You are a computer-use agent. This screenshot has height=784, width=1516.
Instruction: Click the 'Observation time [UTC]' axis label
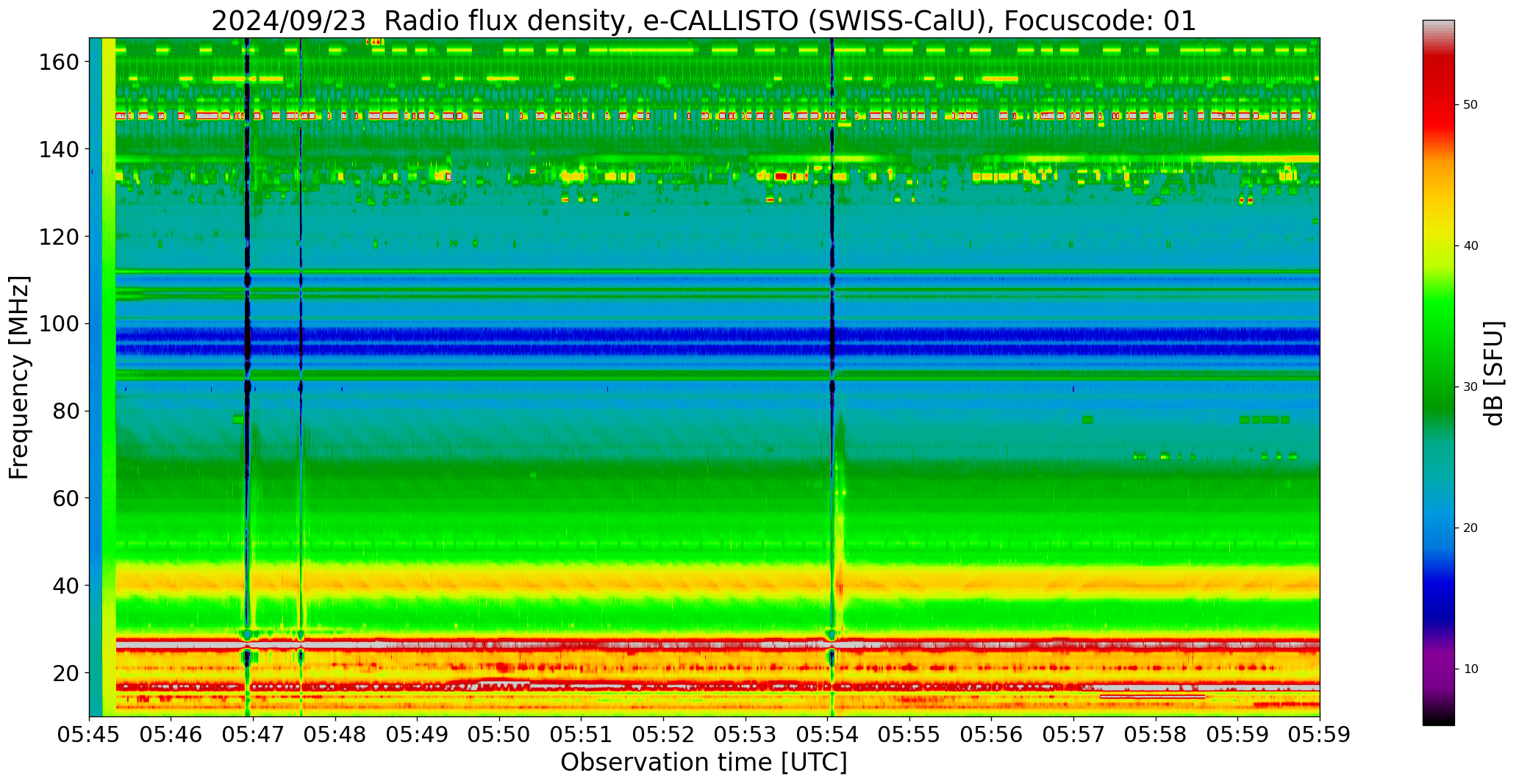click(x=704, y=763)
